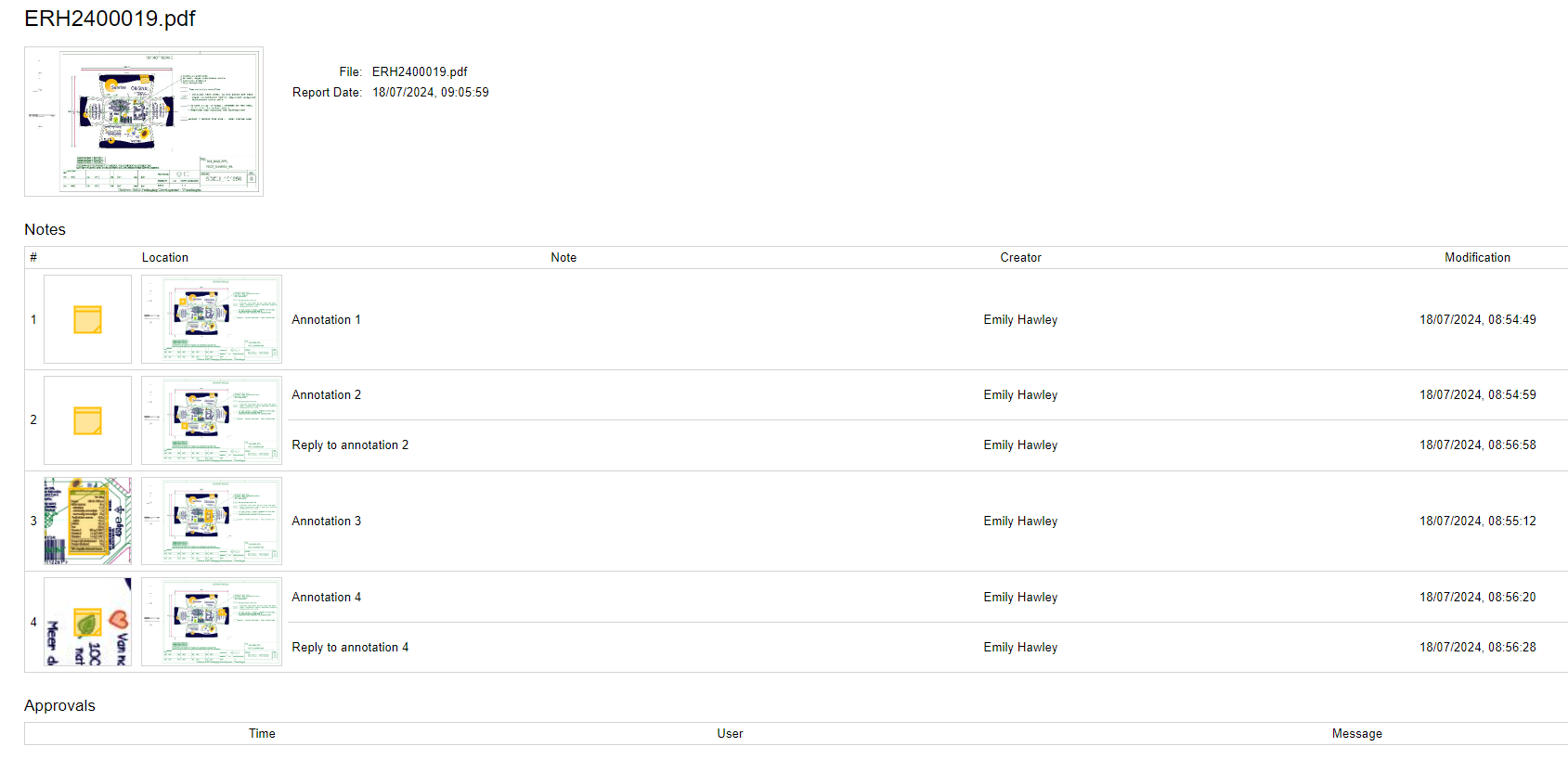
Task: Click the sticky note icon for note 2
Action: pos(87,420)
